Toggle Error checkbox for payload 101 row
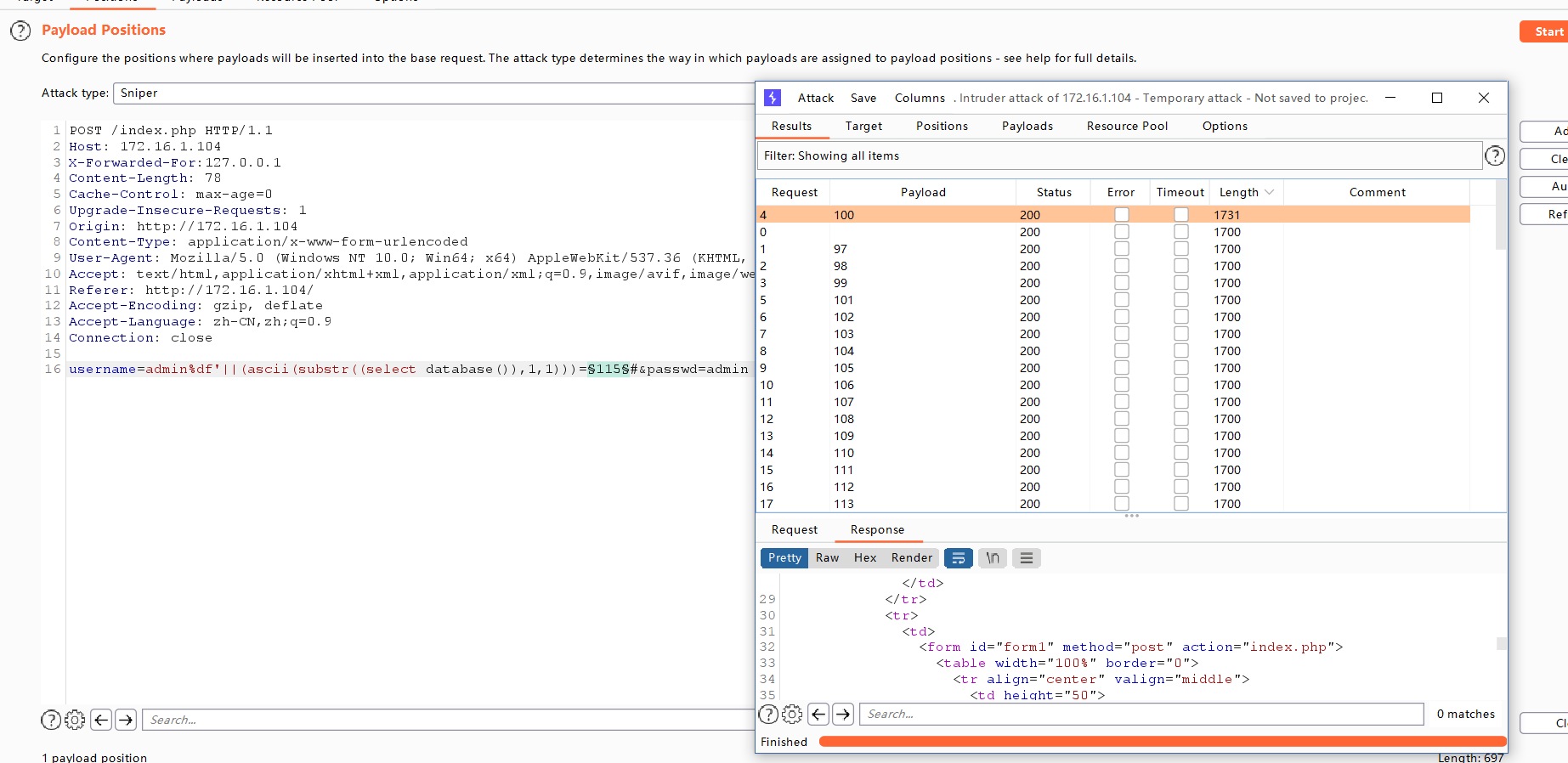Viewport: 1568px width, 763px height. click(1122, 300)
